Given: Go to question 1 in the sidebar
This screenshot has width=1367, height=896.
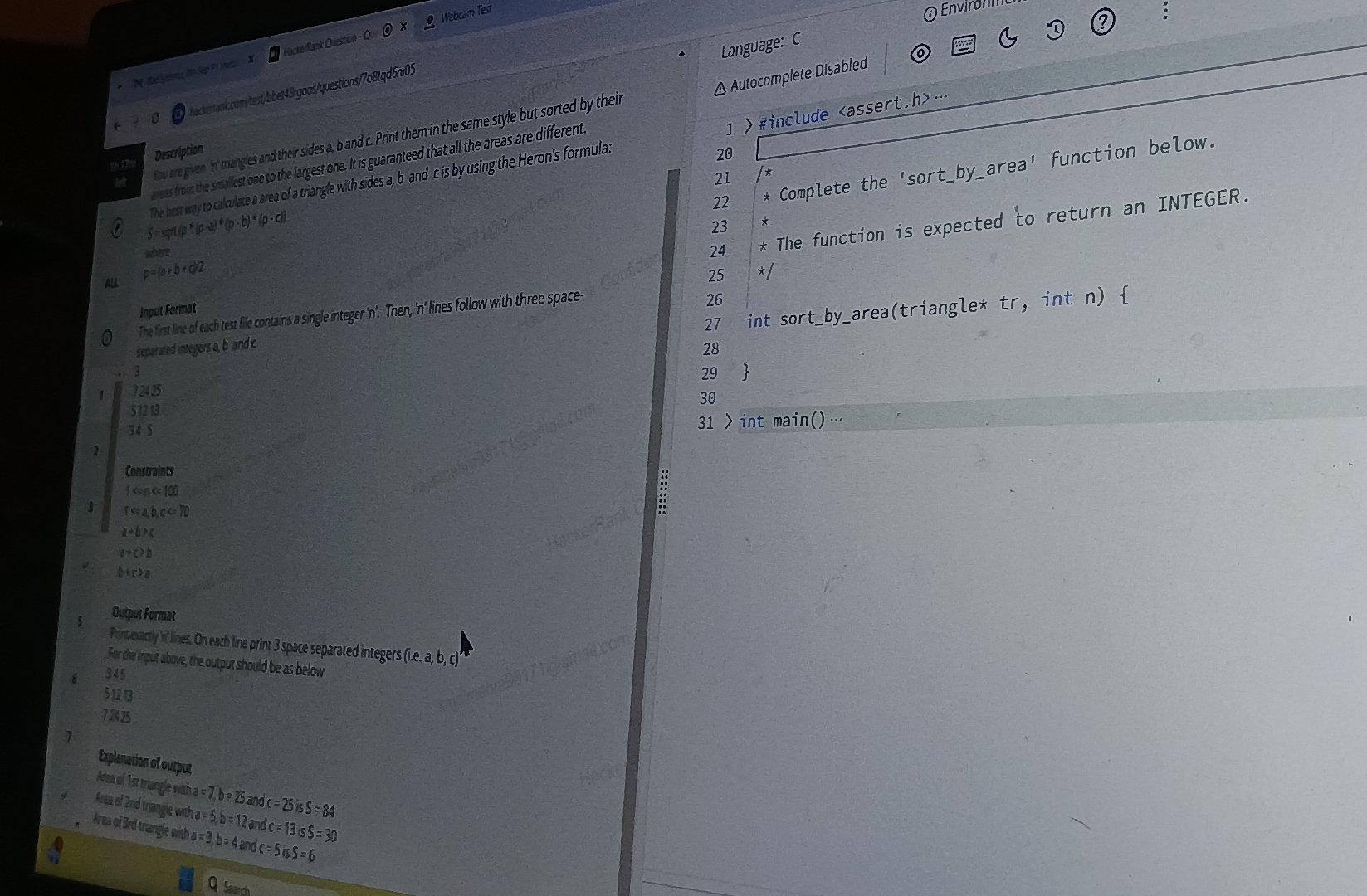Looking at the screenshot, I should pyautogui.click(x=102, y=395).
